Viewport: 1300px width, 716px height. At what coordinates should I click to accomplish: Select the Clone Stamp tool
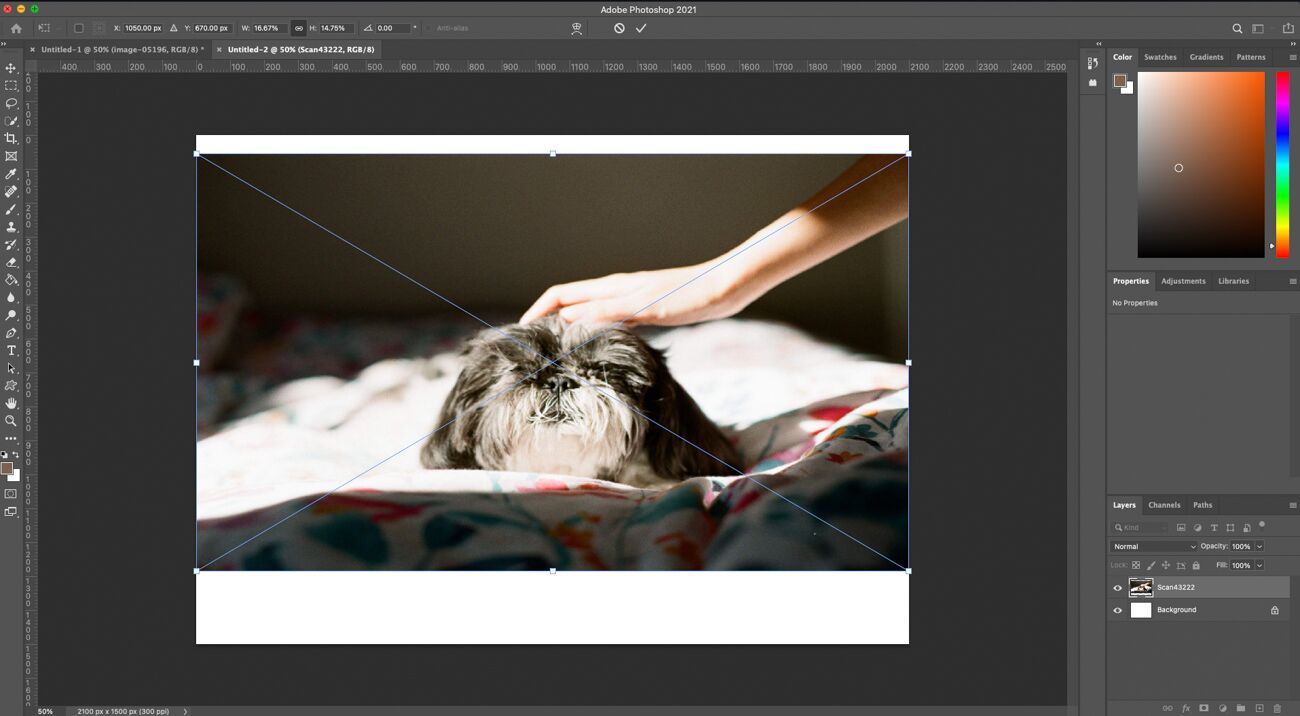click(x=12, y=227)
